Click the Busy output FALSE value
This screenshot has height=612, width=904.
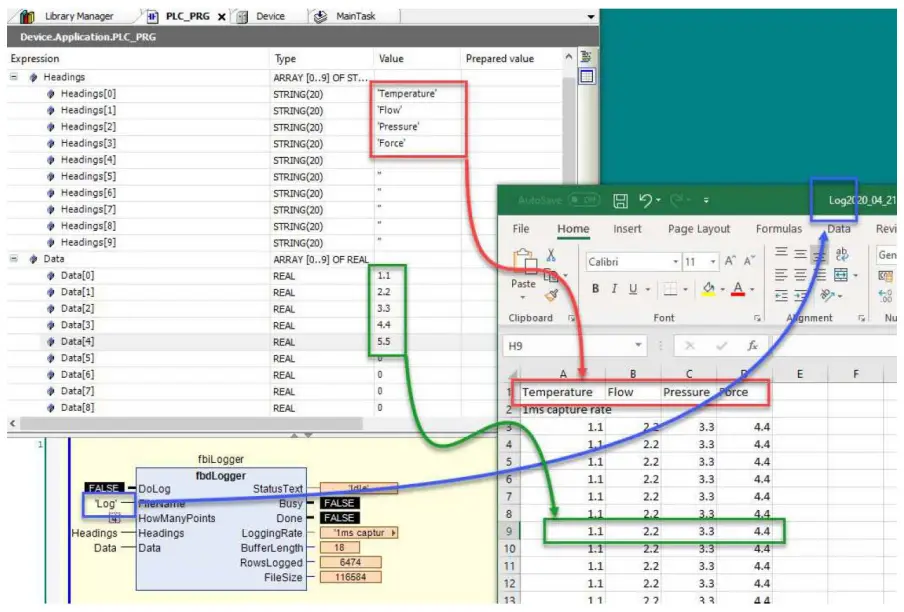[339, 503]
